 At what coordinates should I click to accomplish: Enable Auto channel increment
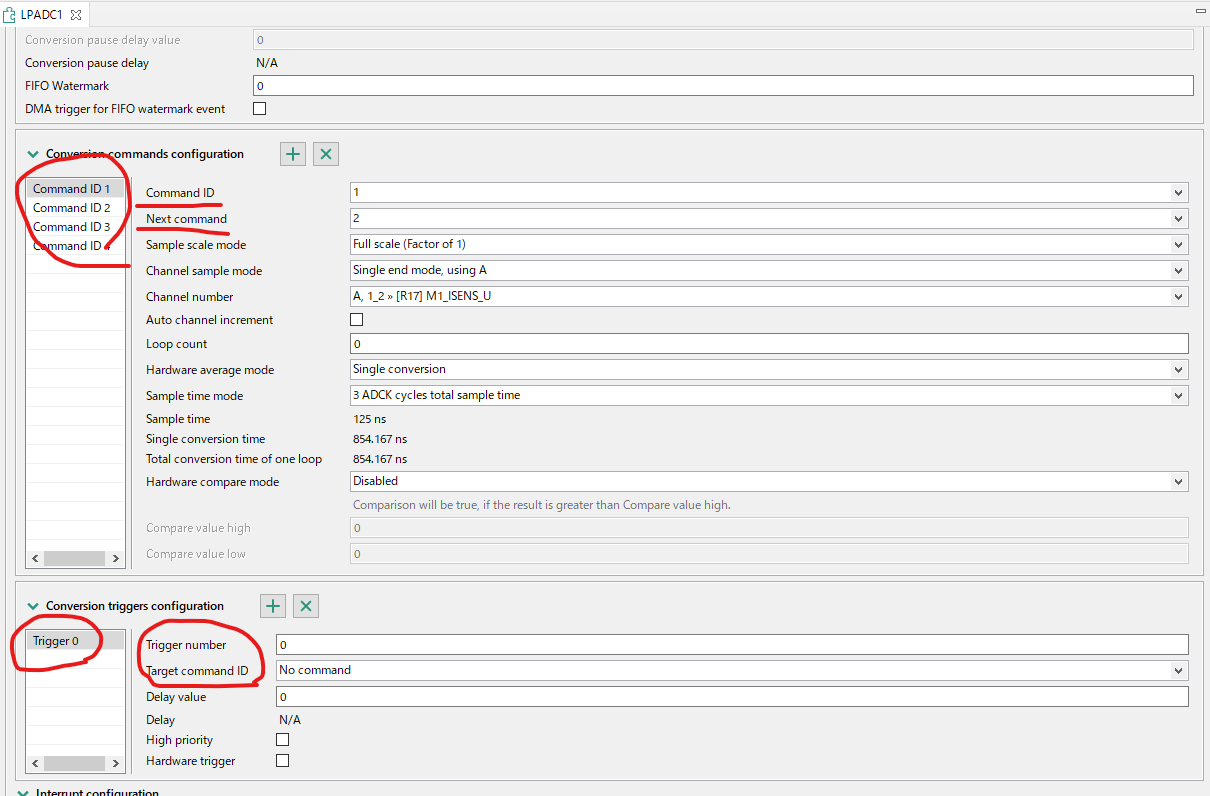356,319
